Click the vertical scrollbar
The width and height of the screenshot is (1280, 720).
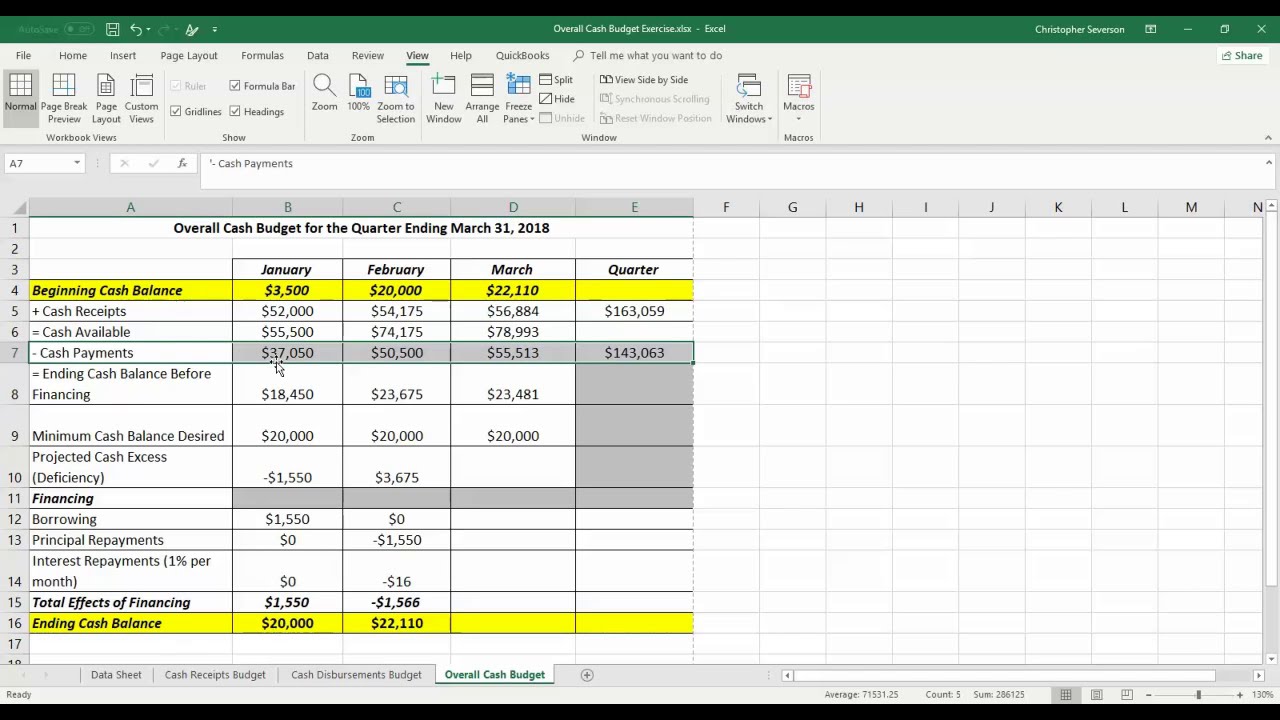(x=1271, y=400)
